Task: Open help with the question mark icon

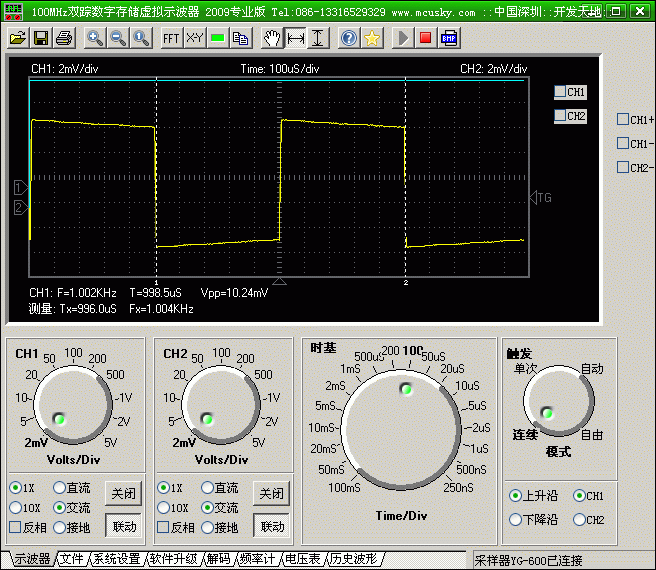Action: pos(349,39)
